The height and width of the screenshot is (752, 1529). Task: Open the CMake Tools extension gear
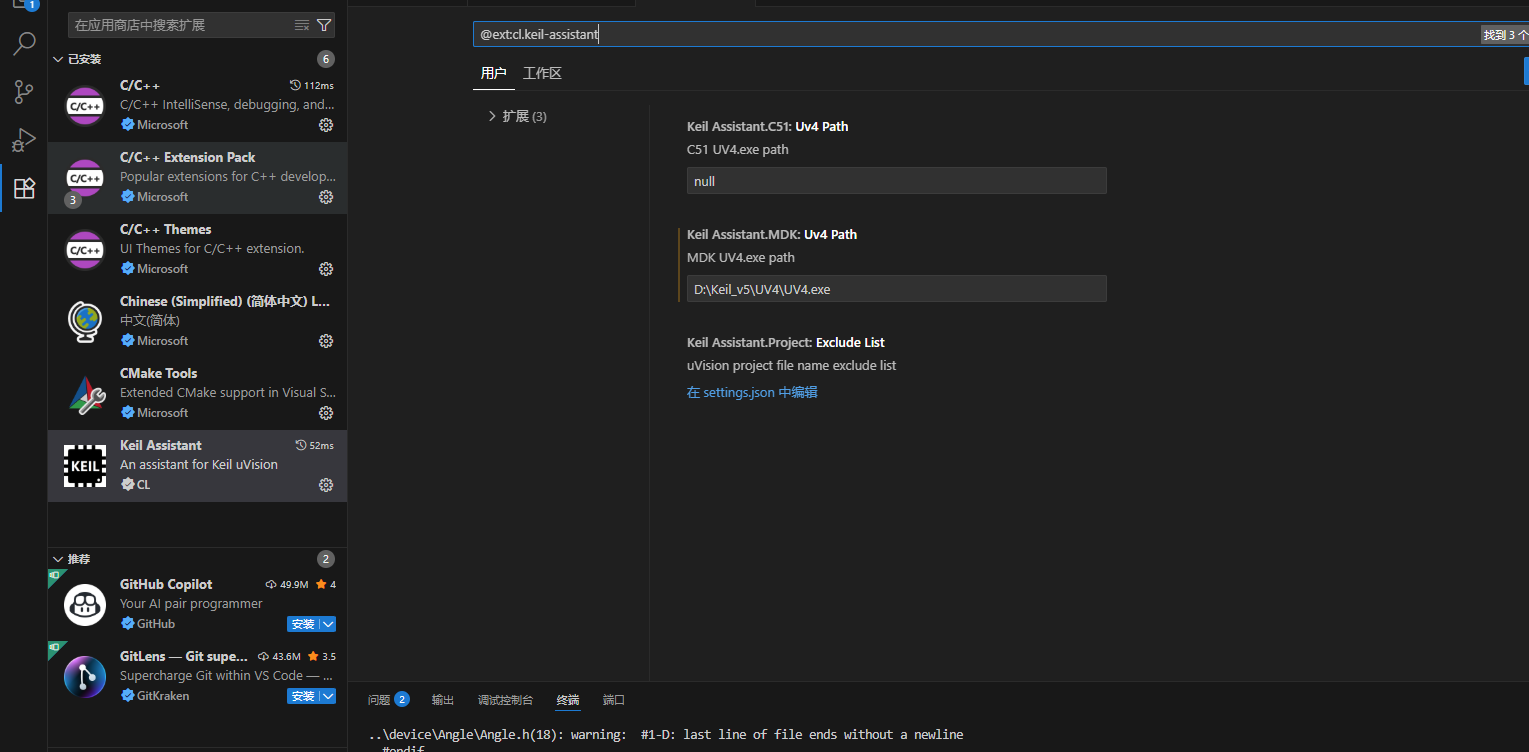coord(325,413)
